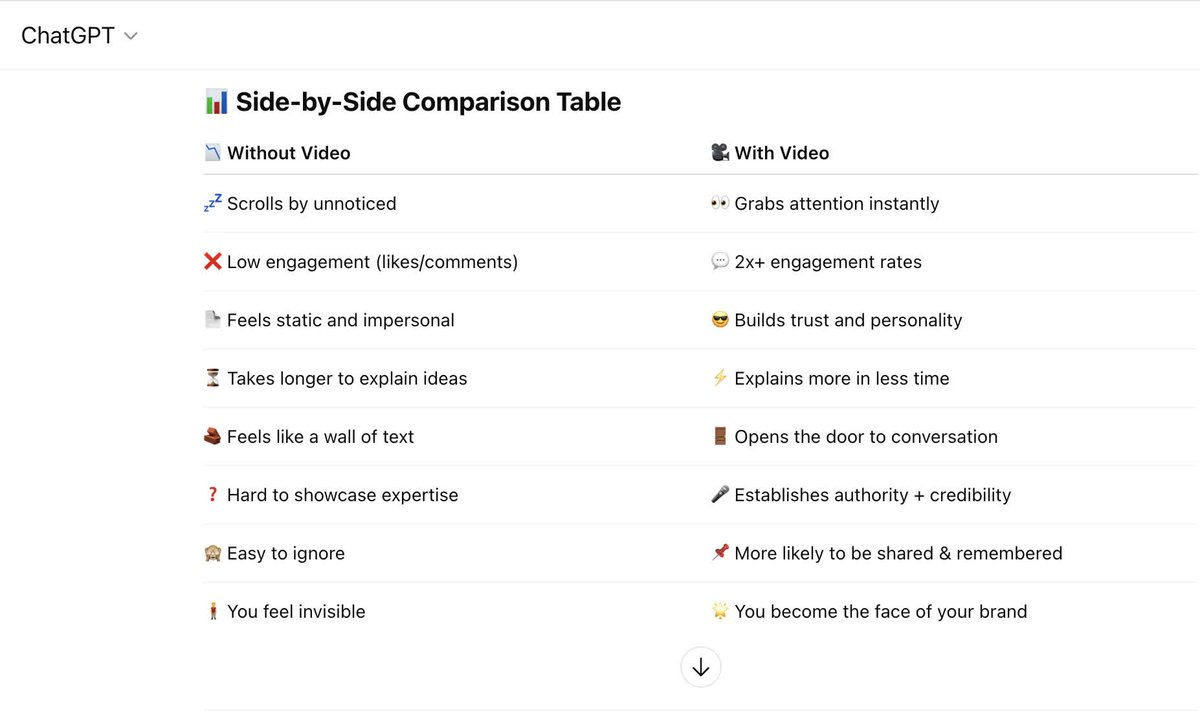Click the eyes emoji beside Grabs attention
This screenshot has width=1200, height=711.
tap(719, 203)
